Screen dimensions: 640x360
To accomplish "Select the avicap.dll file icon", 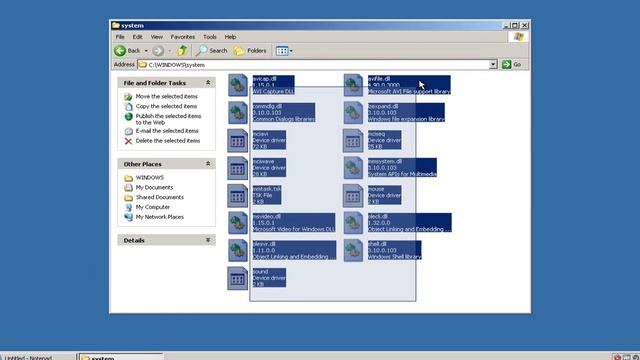I will pos(238,85).
